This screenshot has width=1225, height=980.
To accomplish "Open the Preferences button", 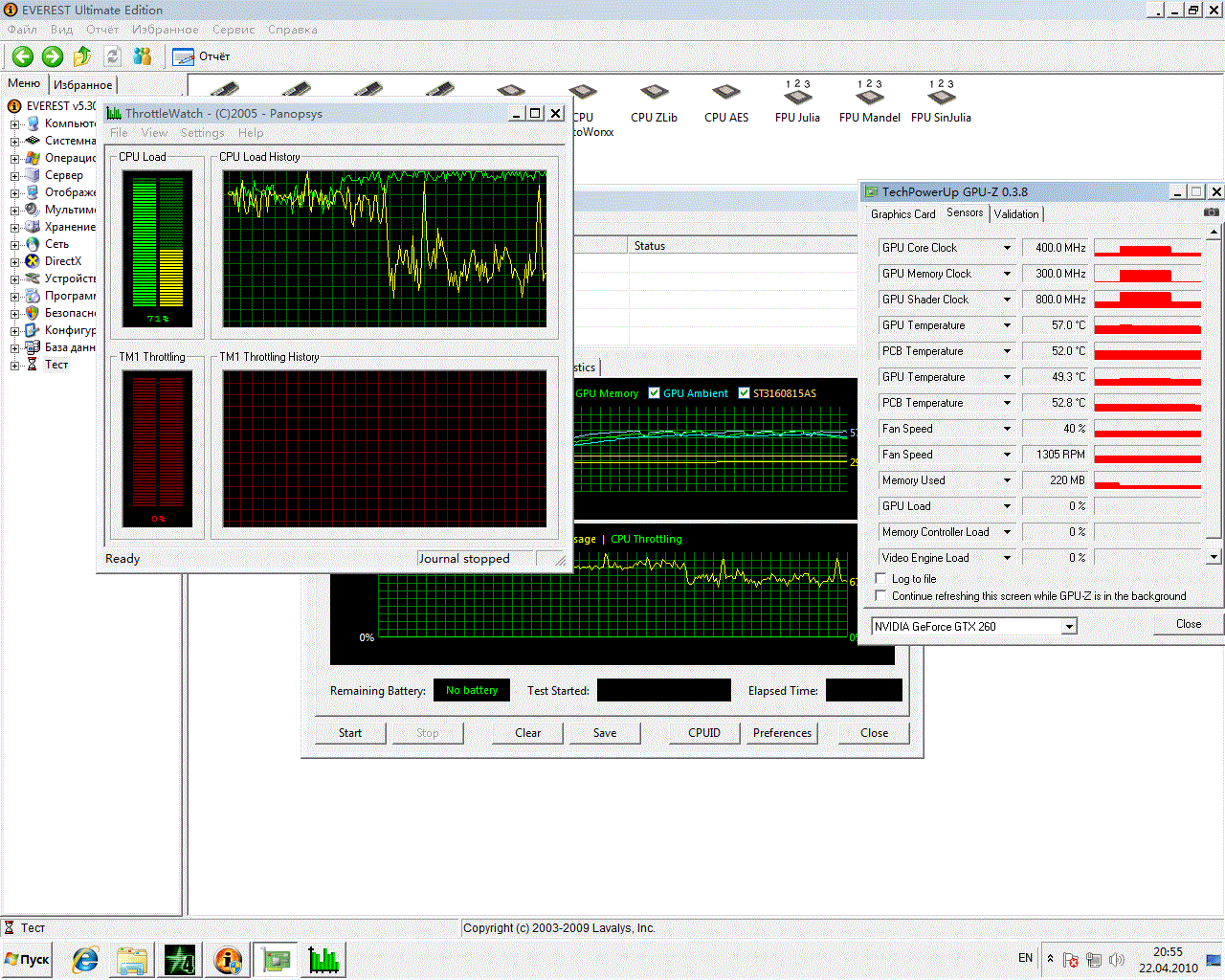I will pyautogui.click(x=782, y=733).
